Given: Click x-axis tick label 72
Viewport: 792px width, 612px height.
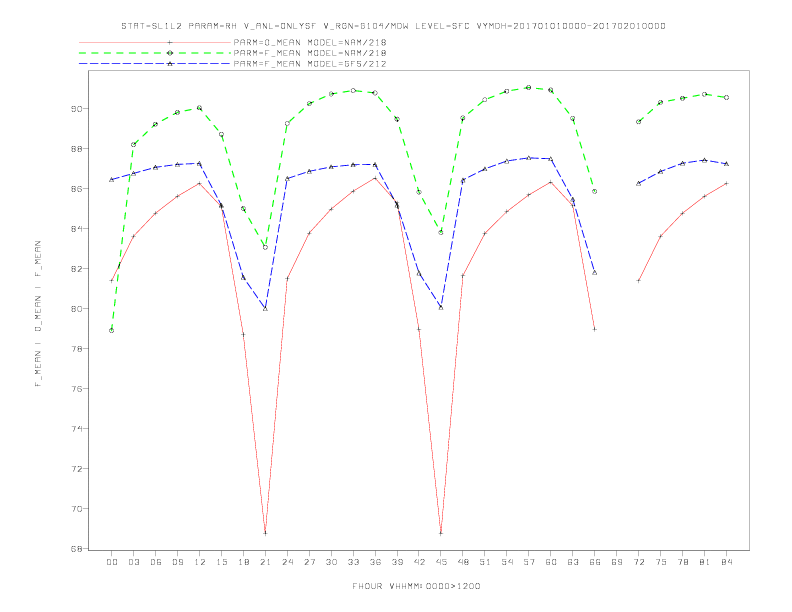Looking at the screenshot, I should (638, 562).
